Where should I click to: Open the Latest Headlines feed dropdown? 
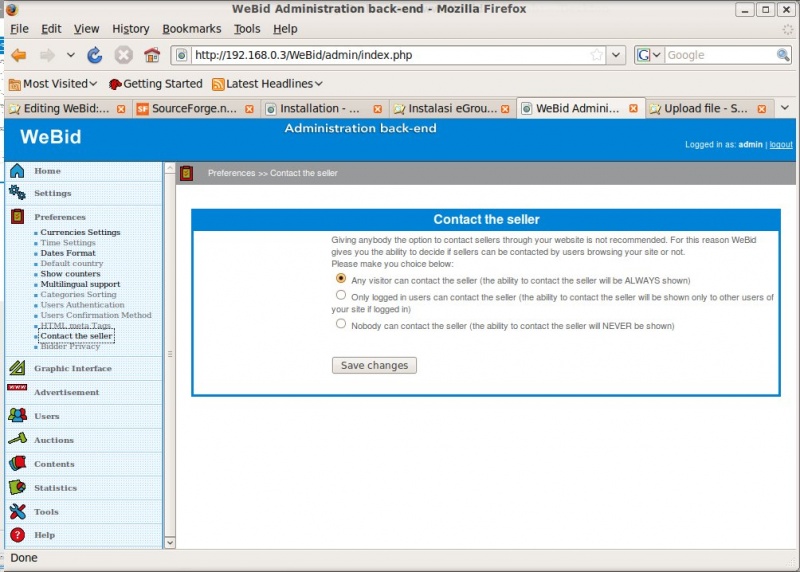267,84
